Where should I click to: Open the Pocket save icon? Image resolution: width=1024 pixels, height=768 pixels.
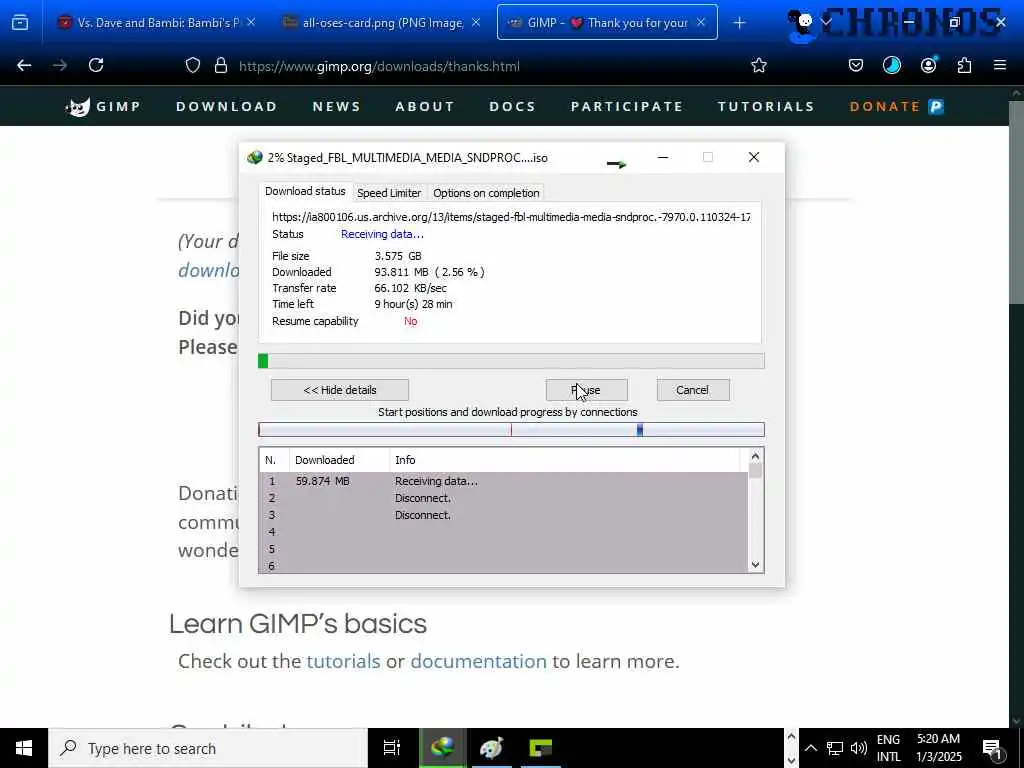[856, 65]
